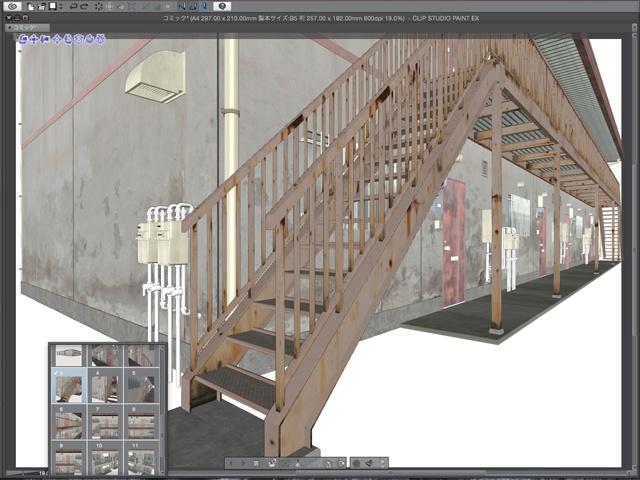The width and height of the screenshot is (640, 480).
Task: Click the Show selection border icon
Action: click(167, 7)
